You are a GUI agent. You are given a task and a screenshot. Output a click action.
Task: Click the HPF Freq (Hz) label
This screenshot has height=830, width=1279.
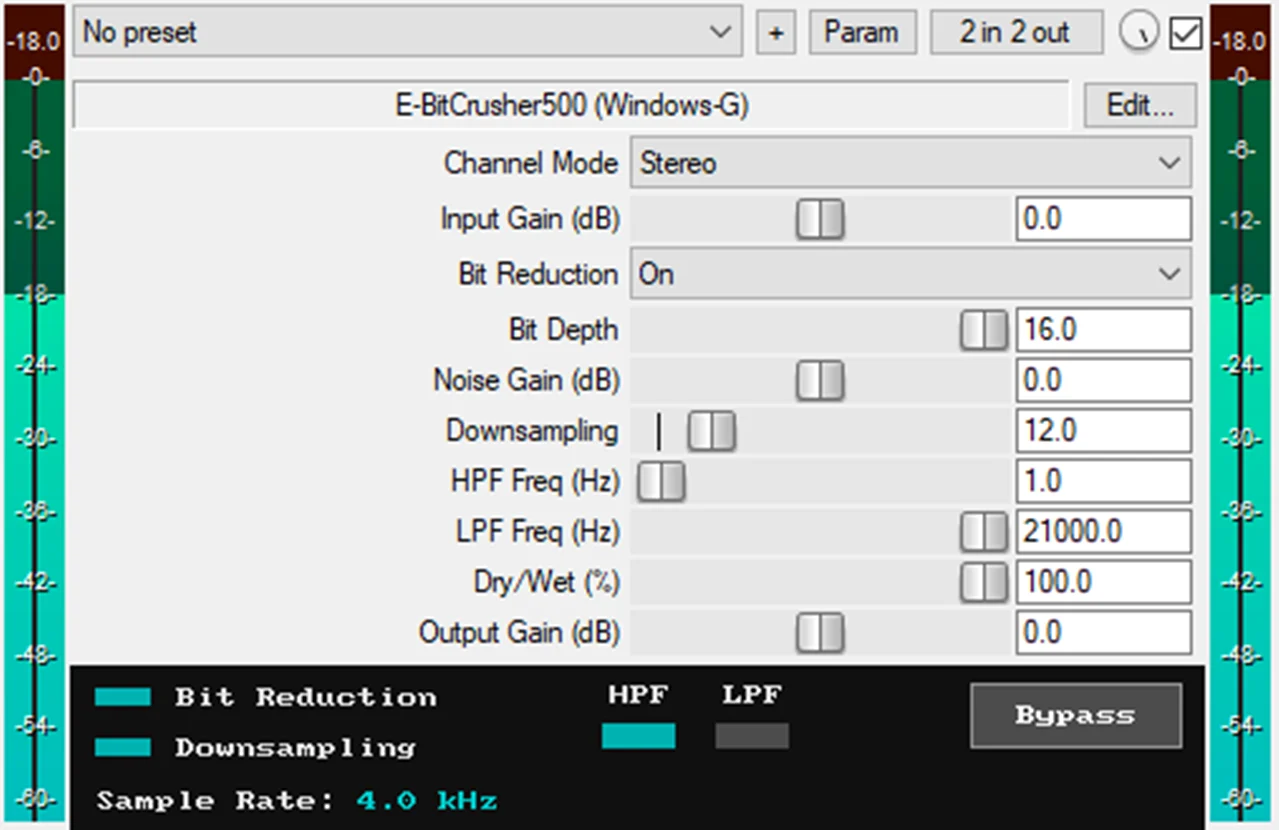[535, 482]
